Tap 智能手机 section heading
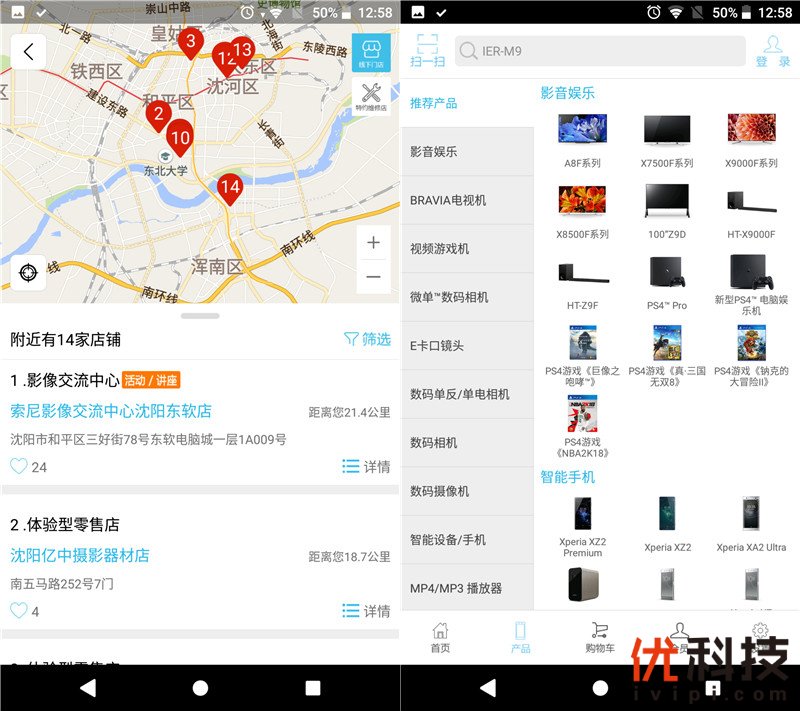Screen dimensions: 800x711 coord(567,477)
